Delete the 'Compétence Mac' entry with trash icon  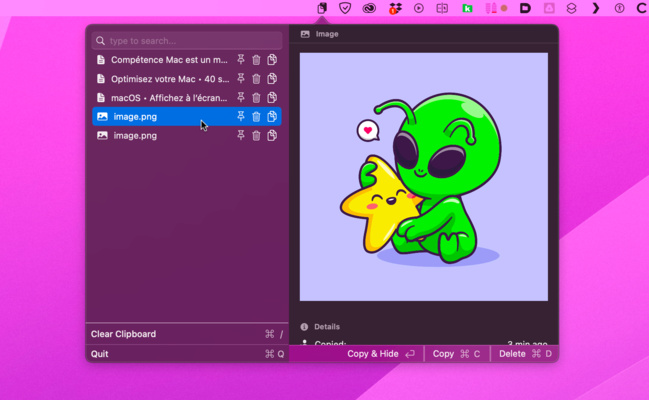pyautogui.click(x=256, y=60)
